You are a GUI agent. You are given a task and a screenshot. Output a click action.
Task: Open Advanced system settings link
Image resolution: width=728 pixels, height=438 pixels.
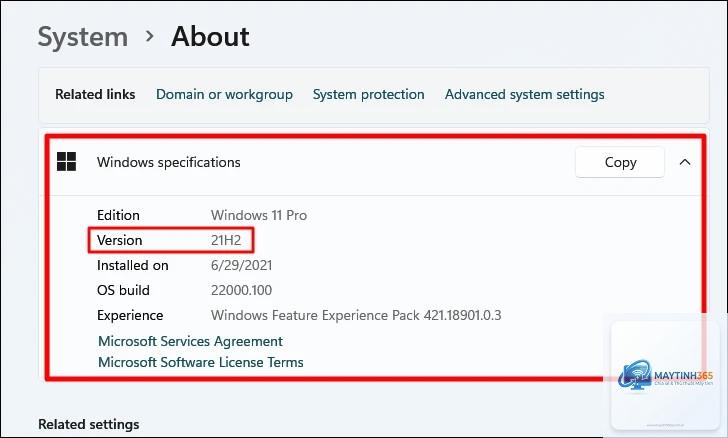(525, 94)
